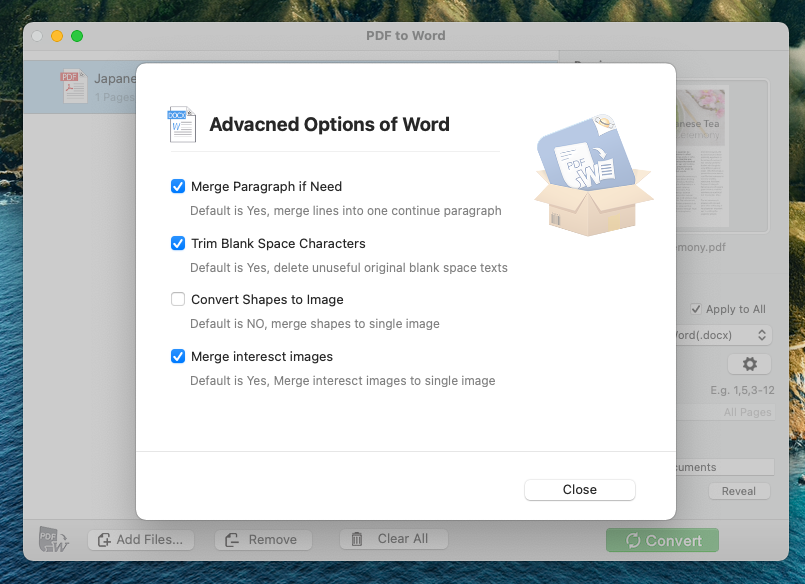The image size is (805, 584).
Task: Open the gear settings icon
Action: pos(750,364)
